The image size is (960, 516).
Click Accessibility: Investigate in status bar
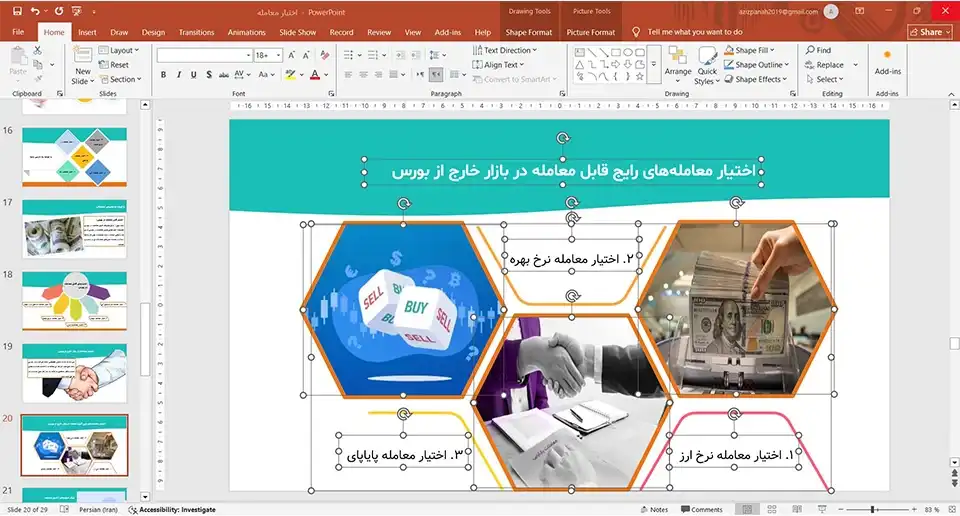(x=172, y=509)
